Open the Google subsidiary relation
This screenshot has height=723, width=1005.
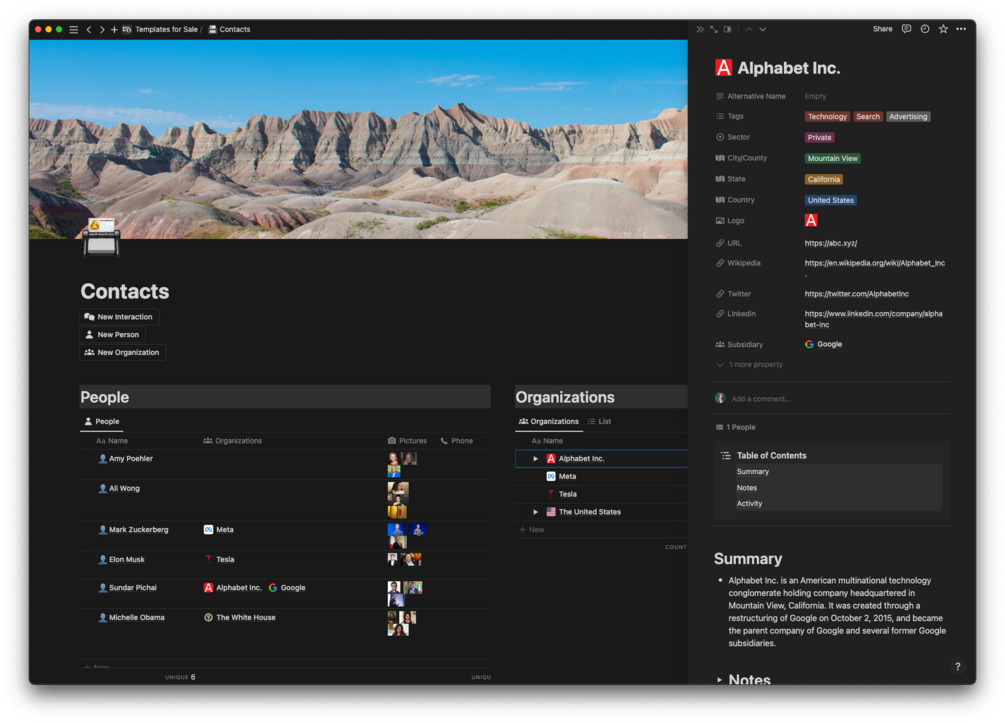click(x=823, y=344)
